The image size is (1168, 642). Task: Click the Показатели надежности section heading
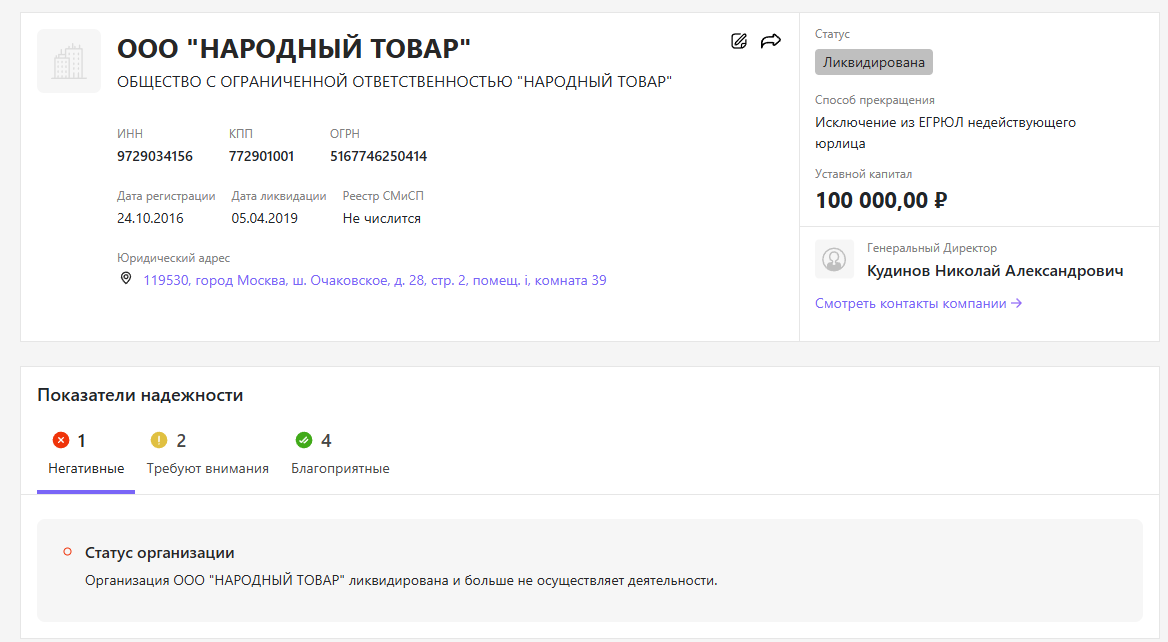tap(140, 395)
